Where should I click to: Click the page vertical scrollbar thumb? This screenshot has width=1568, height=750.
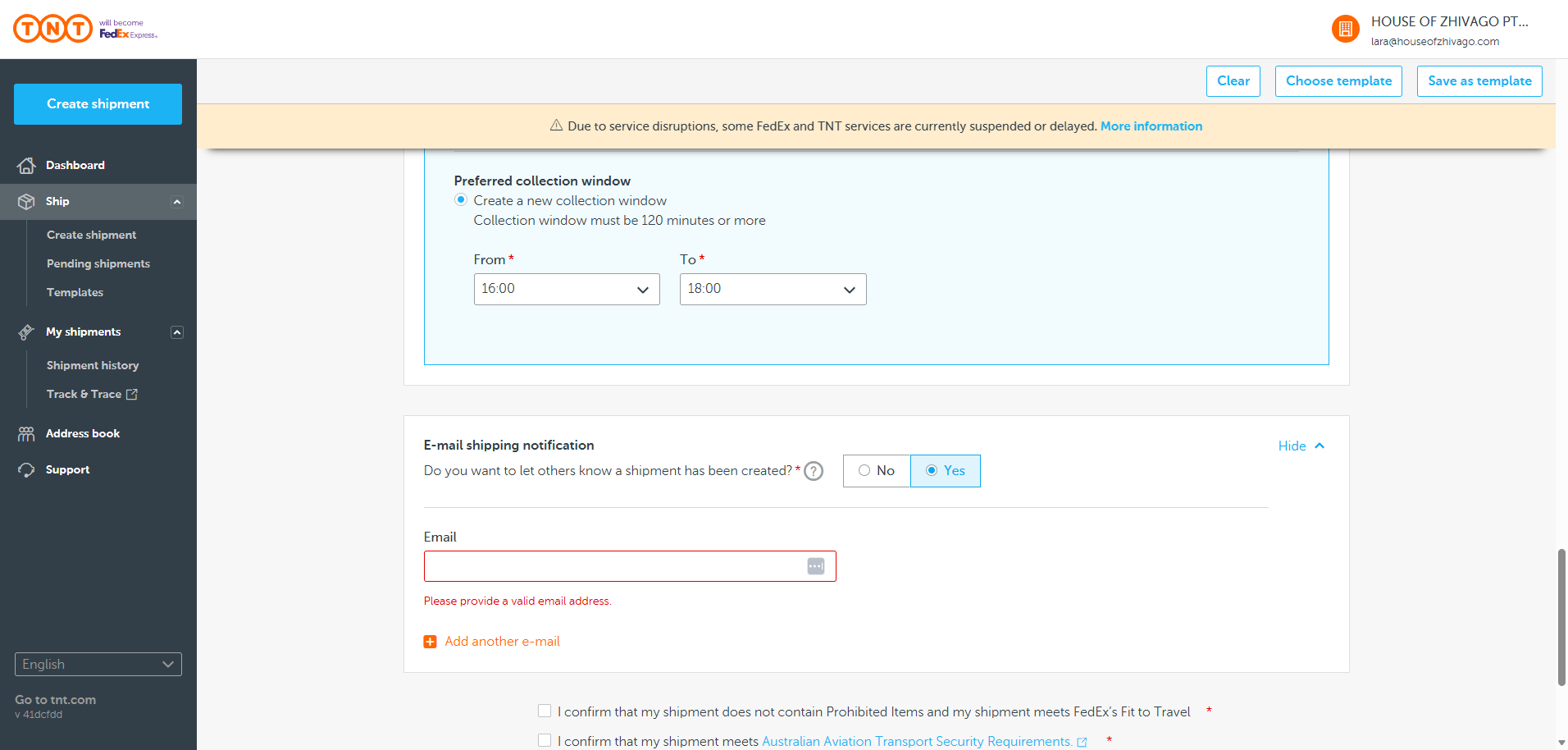click(1561, 617)
